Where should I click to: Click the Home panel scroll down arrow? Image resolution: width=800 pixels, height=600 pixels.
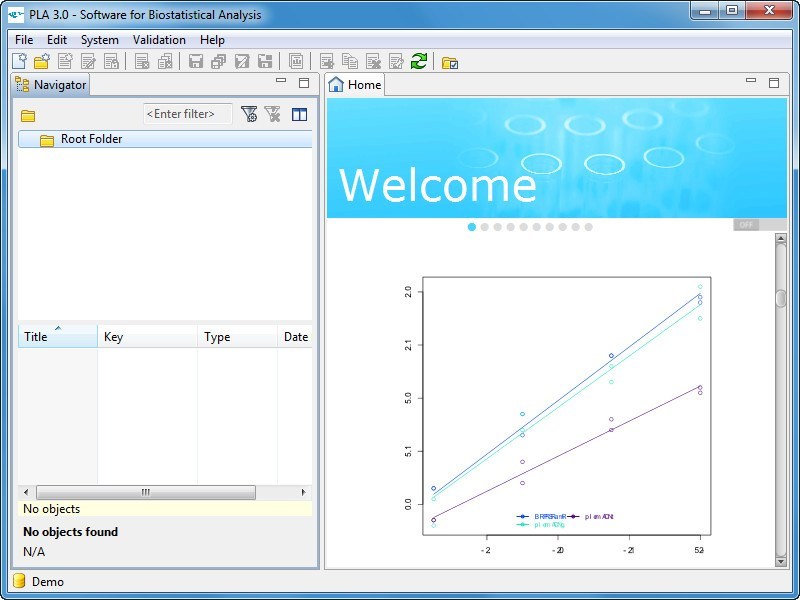coord(781,562)
